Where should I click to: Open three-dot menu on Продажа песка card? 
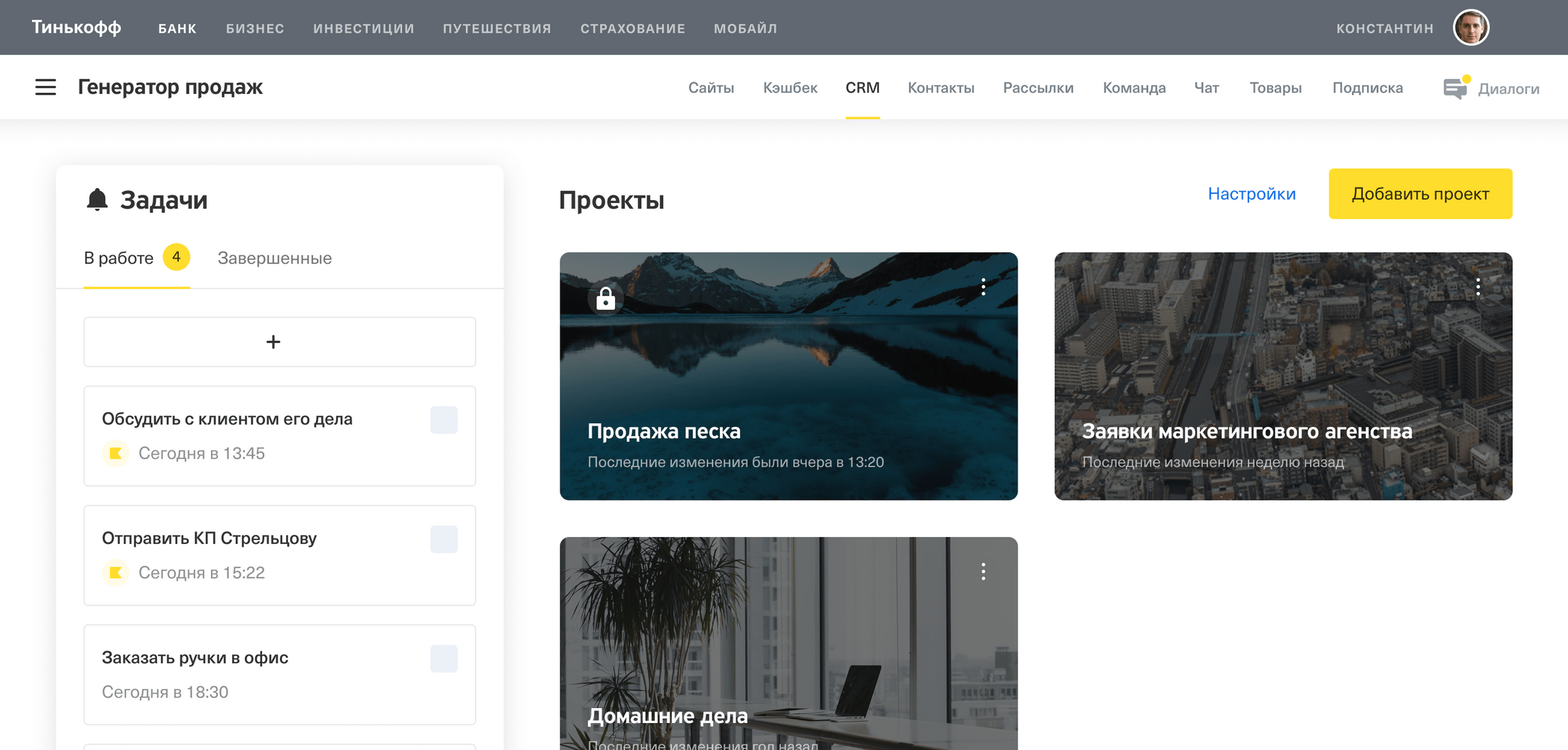point(983,287)
